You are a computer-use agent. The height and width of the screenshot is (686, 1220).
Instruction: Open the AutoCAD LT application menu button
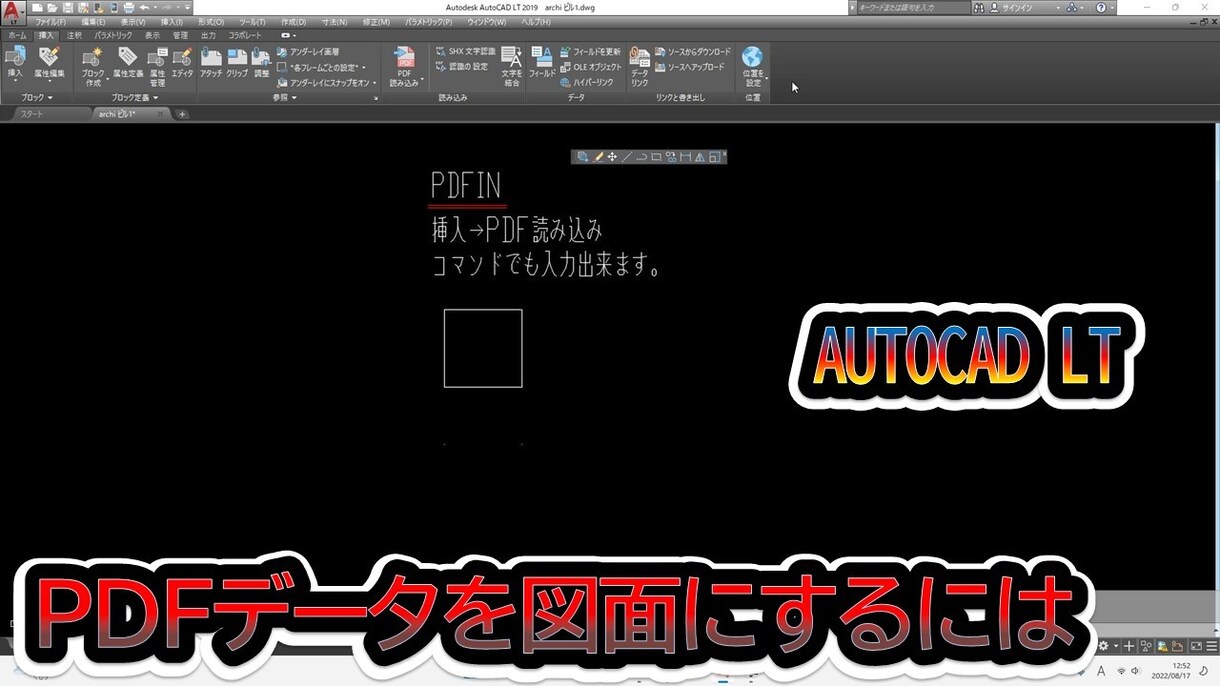pos(13,13)
